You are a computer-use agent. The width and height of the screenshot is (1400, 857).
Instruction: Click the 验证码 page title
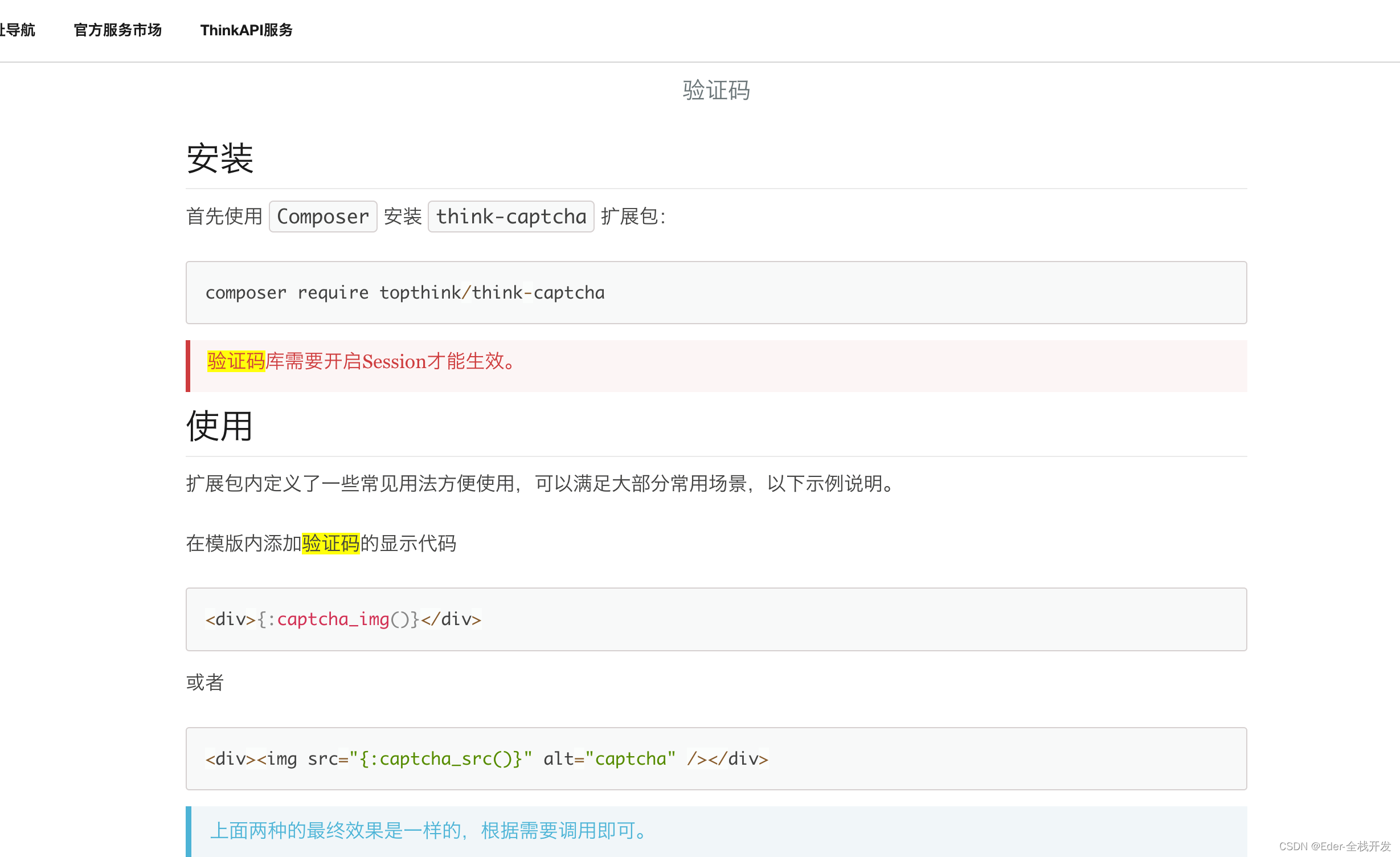tap(716, 90)
